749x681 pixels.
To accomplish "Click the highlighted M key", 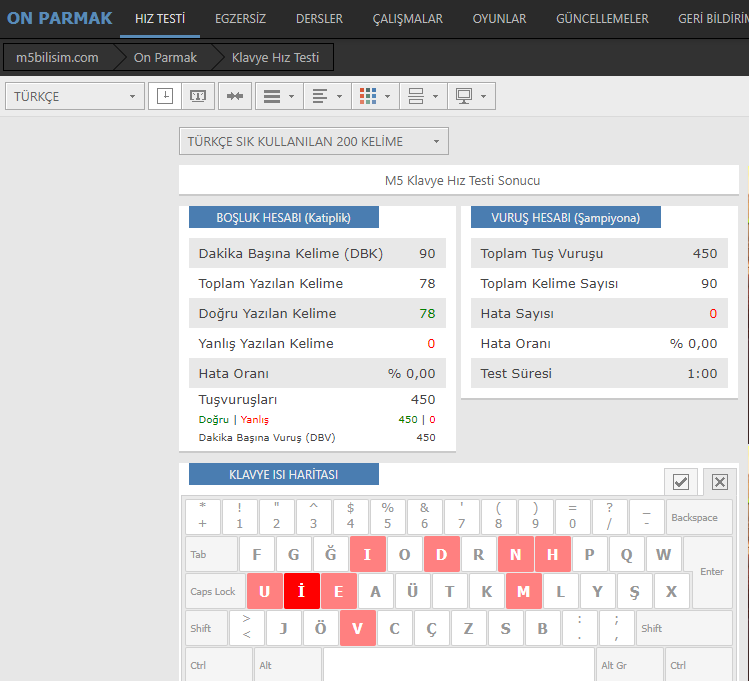I will click(524, 591).
